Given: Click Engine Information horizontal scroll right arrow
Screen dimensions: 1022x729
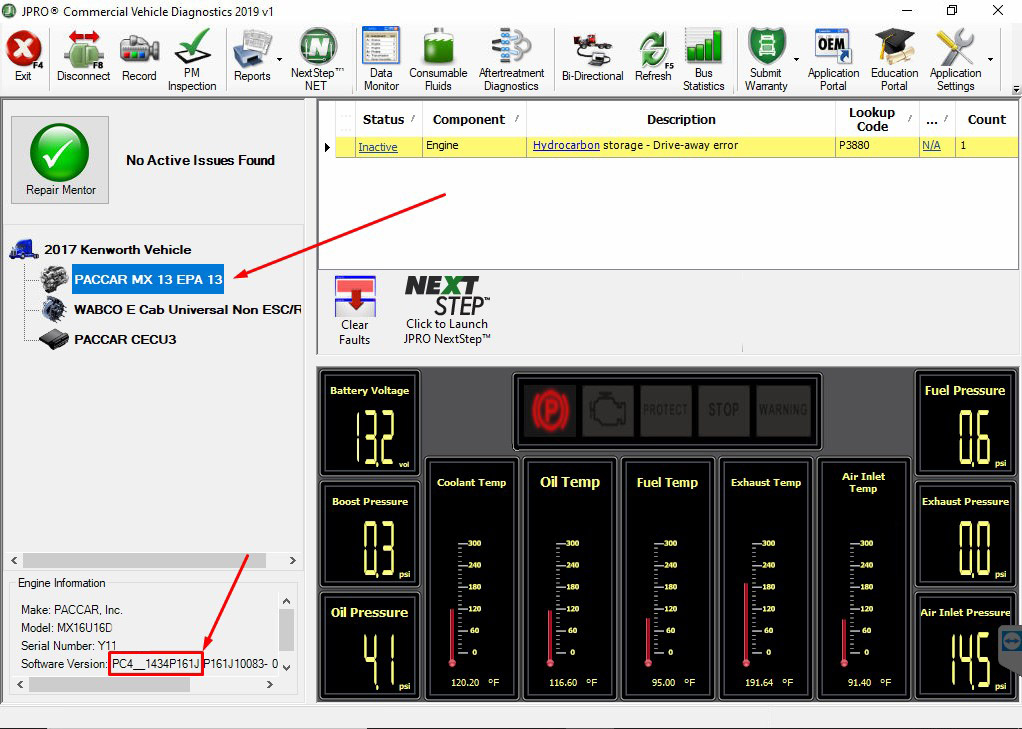Looking at the screenshot, I should click(x=269, y=684).
